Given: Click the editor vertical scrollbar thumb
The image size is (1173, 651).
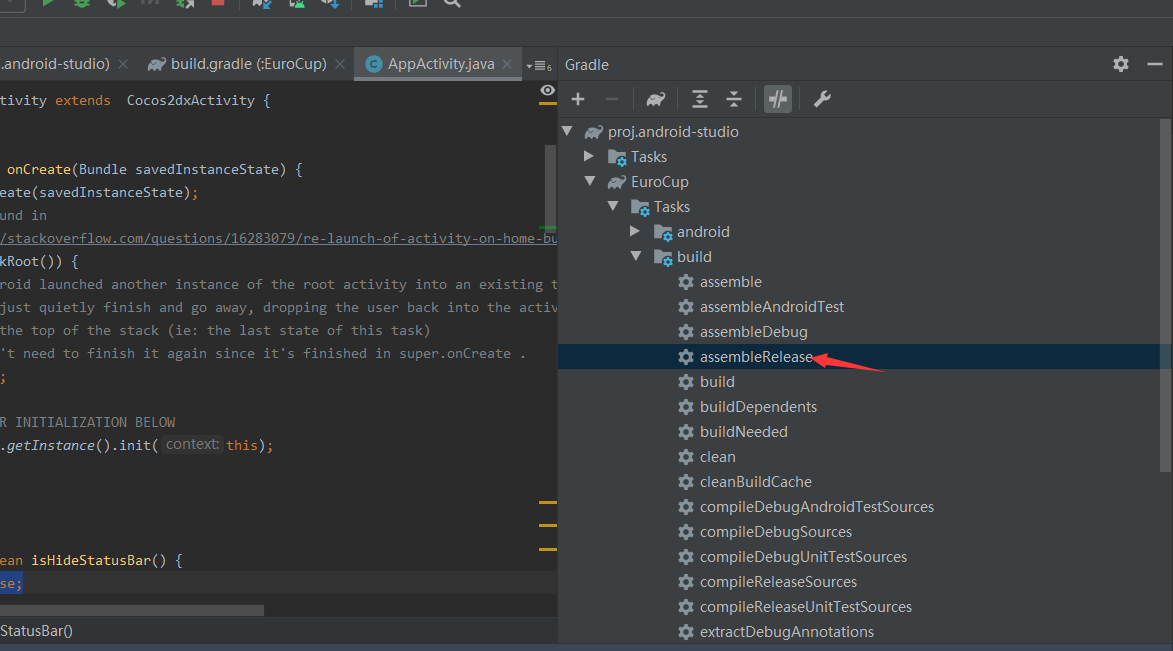Looking at the screenshot, I should click(x=551, y=186).
